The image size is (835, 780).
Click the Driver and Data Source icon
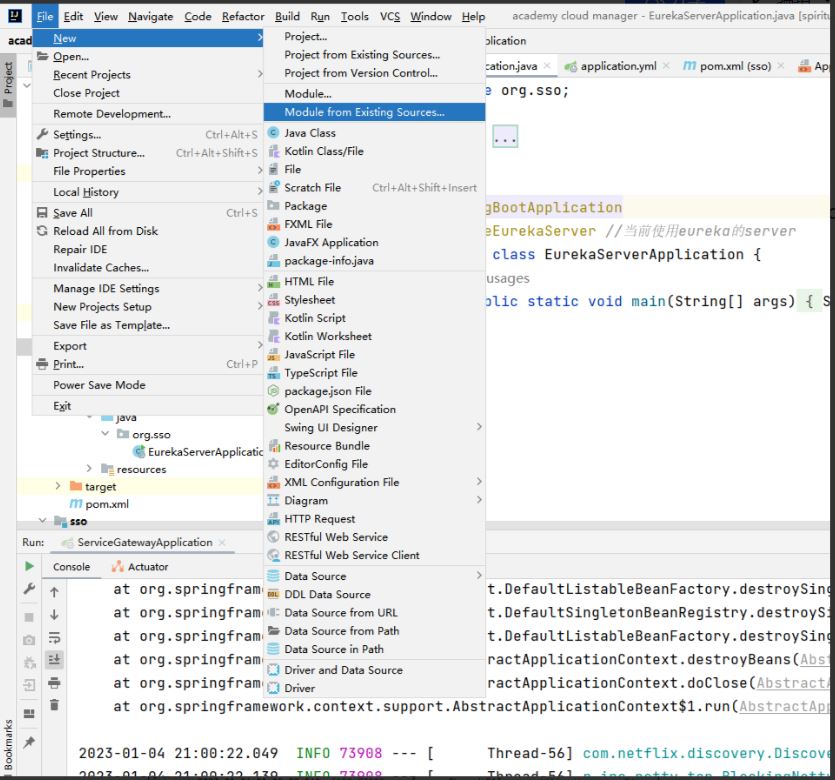point(273,670)
